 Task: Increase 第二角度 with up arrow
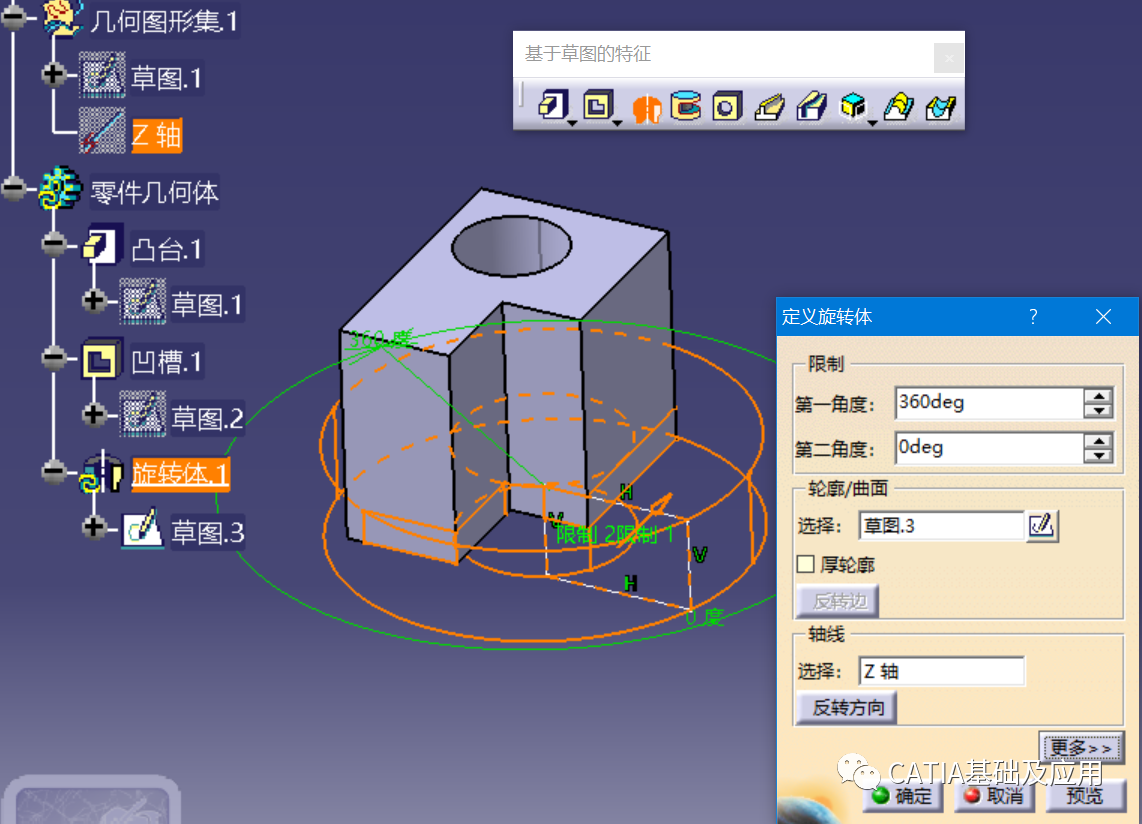pyautogui.click(x=1098, y=440)
